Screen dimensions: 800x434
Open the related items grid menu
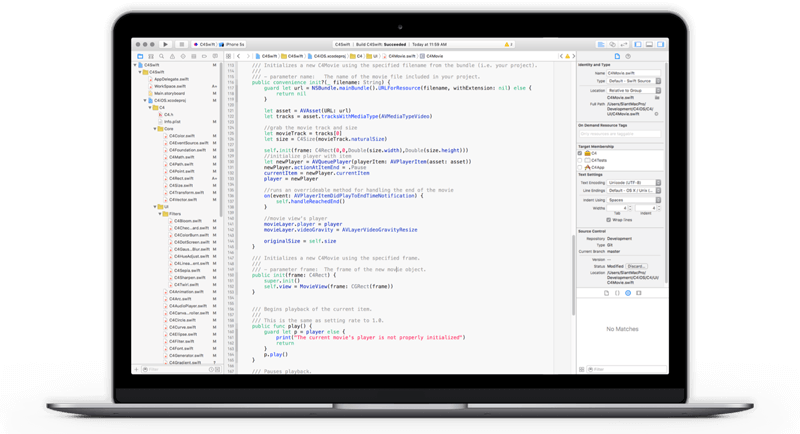tap(229, 56)
